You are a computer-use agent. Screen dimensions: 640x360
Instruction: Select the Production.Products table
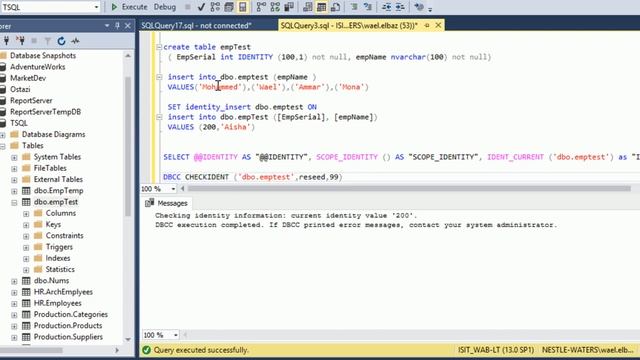[68, 325]
